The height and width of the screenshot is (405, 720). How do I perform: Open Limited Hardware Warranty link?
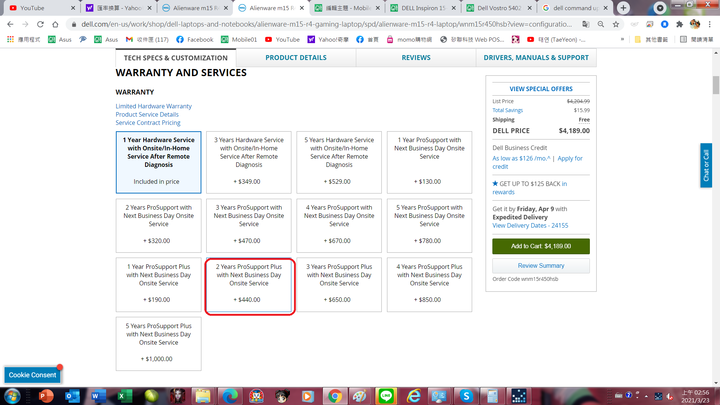point(153,106)
